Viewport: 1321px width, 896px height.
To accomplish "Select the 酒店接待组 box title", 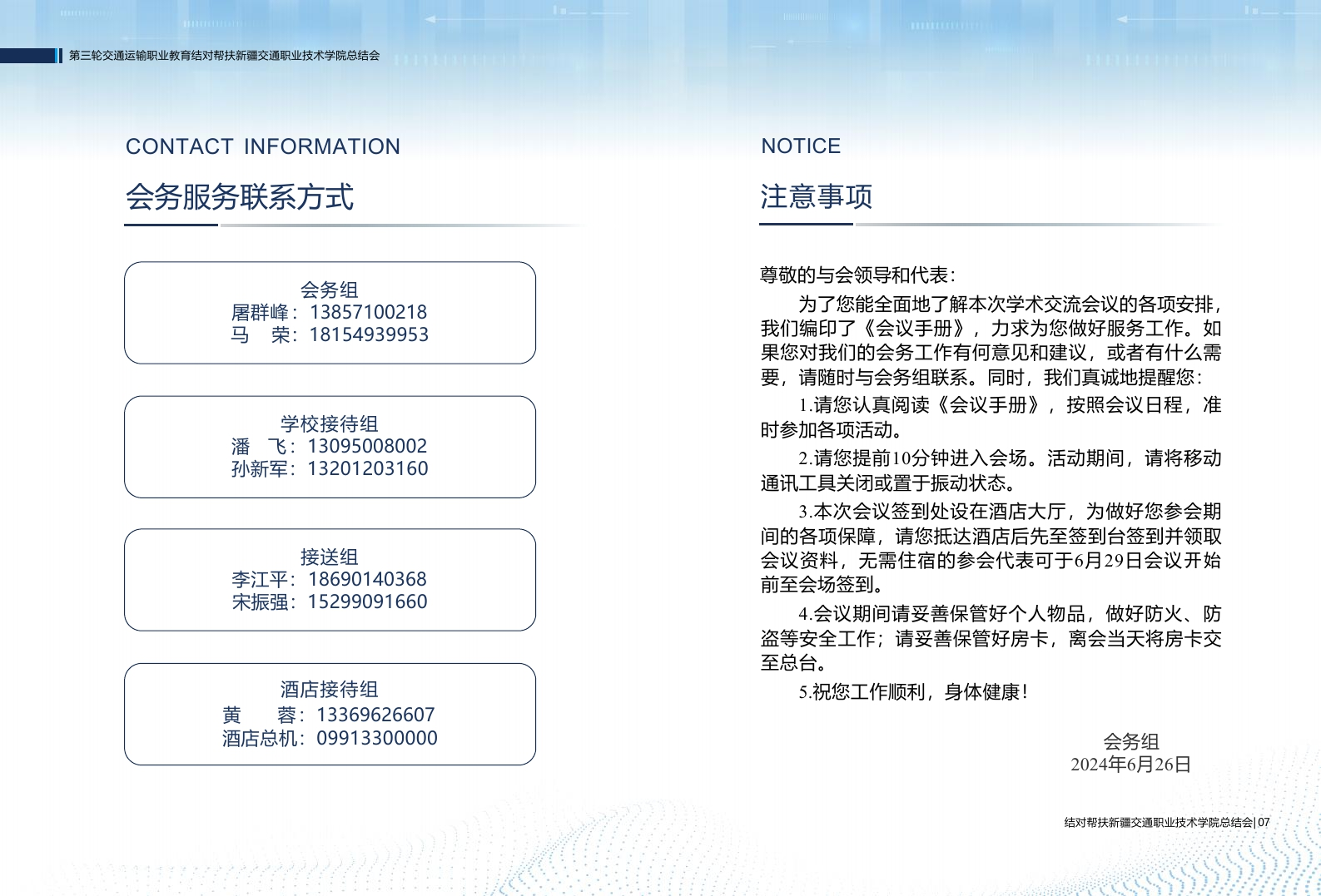I will pyautogui.click(x=330, y=690).
